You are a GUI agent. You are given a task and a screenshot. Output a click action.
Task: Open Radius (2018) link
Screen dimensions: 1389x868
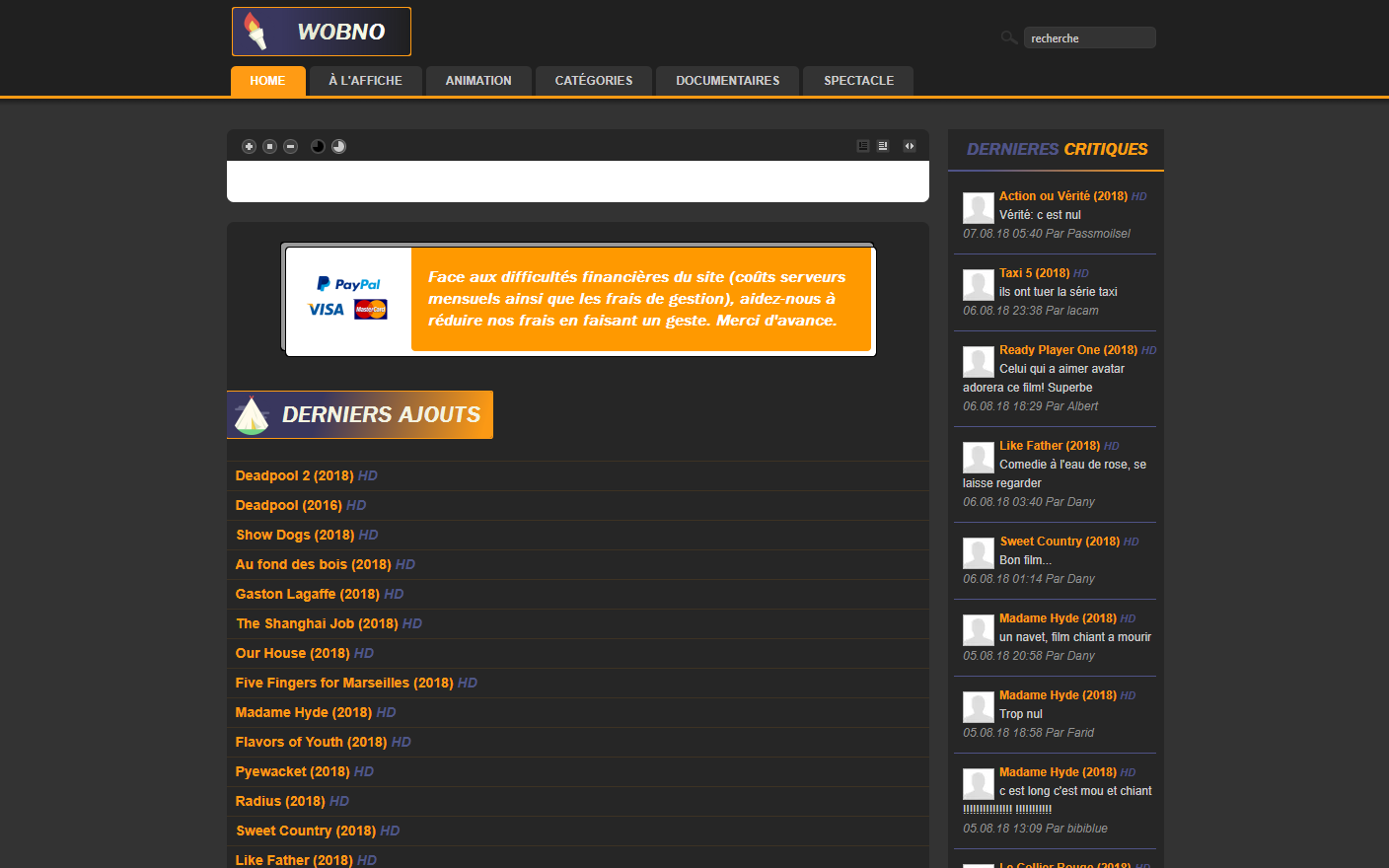[280, 801]
